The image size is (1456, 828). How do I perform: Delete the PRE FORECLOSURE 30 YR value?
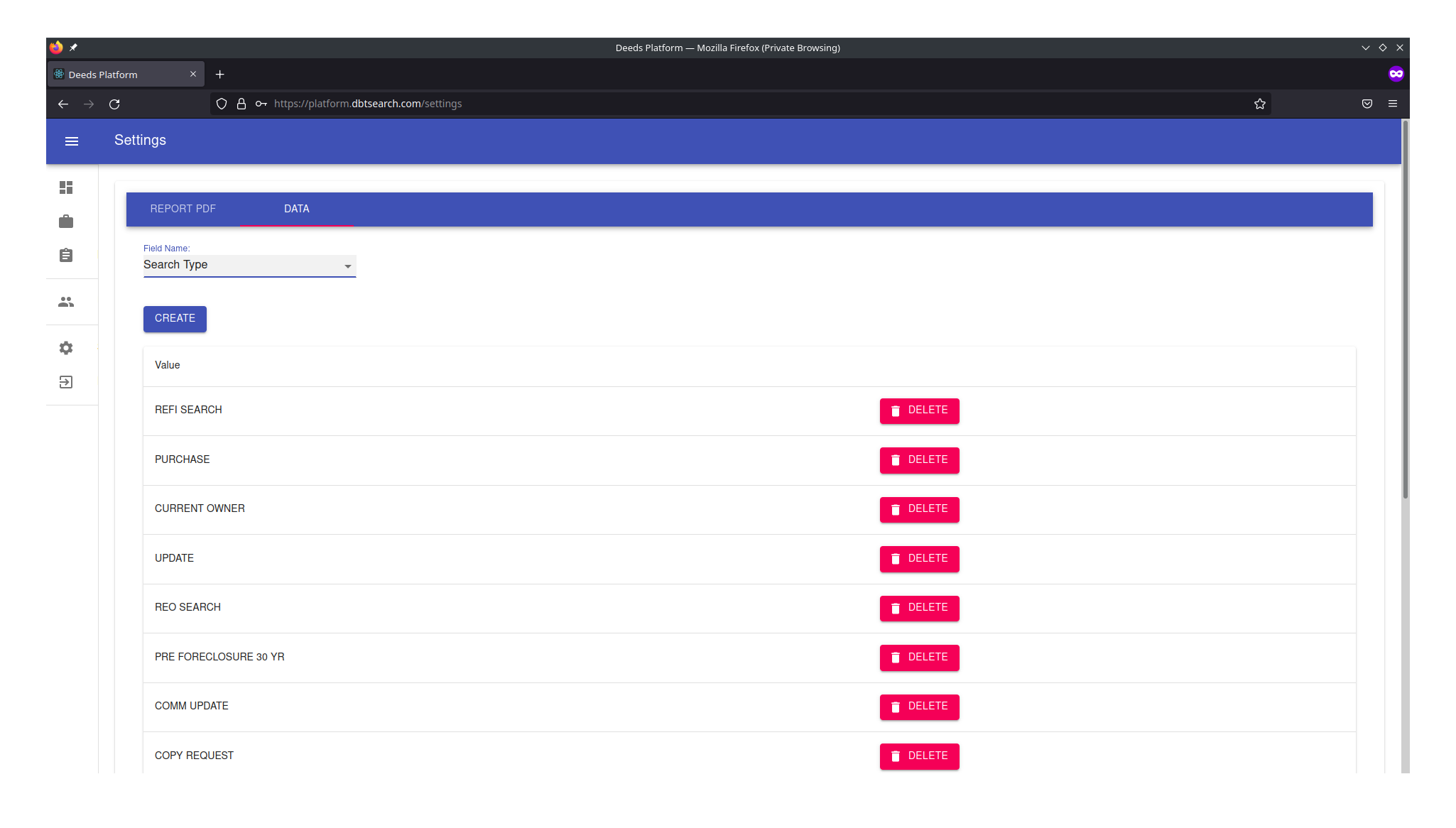(919, 658)
